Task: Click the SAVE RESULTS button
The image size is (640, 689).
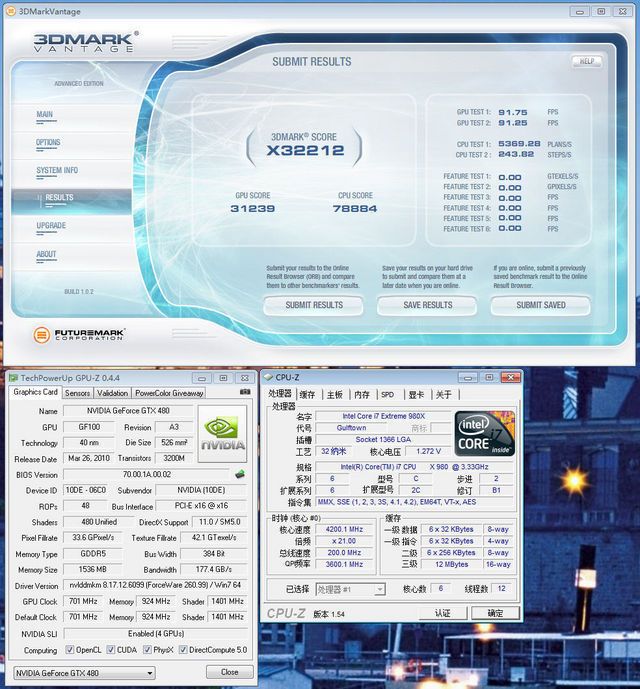Action: pyautogui.click(x=427, y=305)
